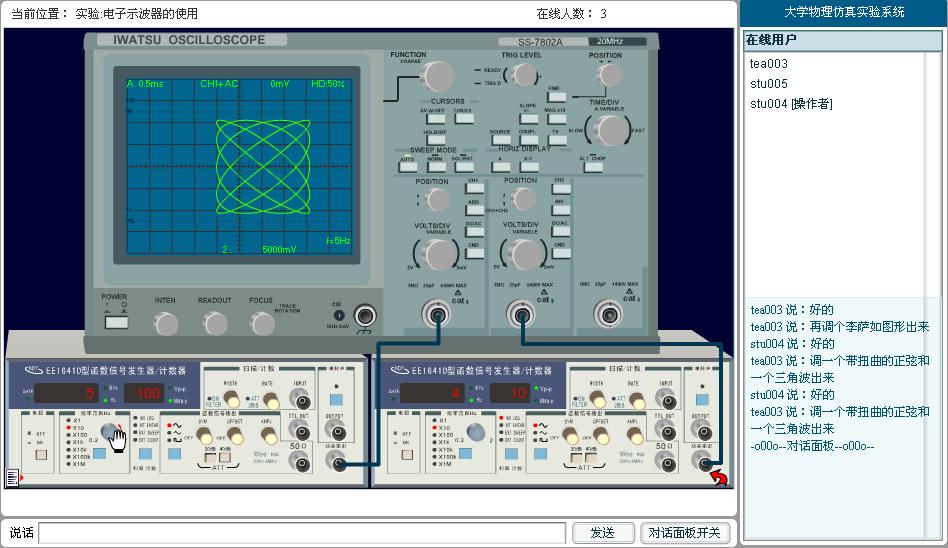
Task: Click the oscilloscope CH1 input connector
Action: 437,317
